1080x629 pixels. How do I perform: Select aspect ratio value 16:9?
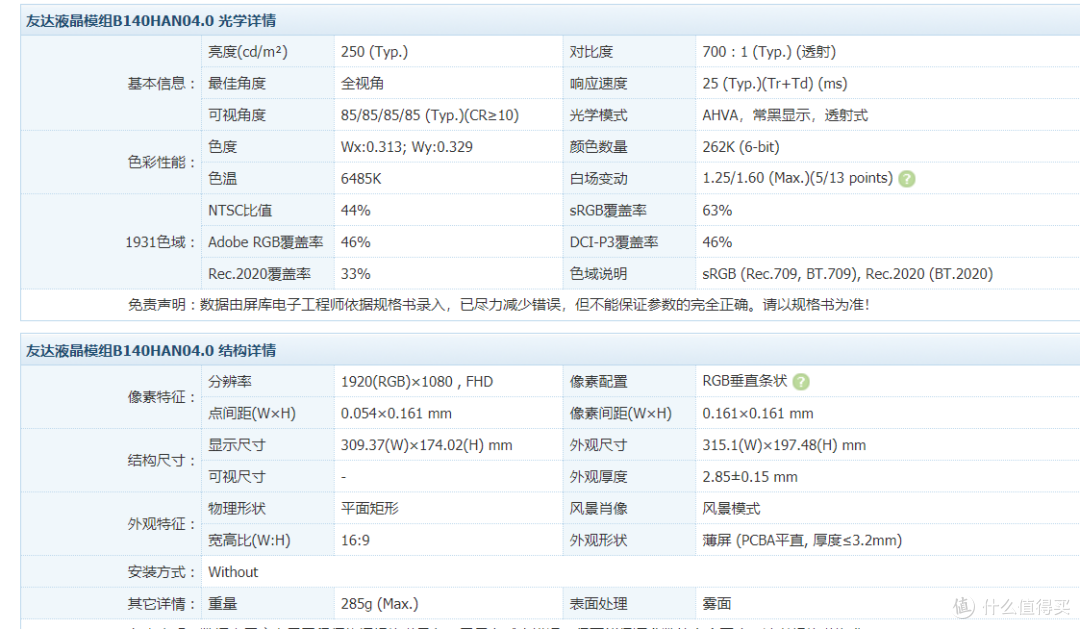[355, 540]
